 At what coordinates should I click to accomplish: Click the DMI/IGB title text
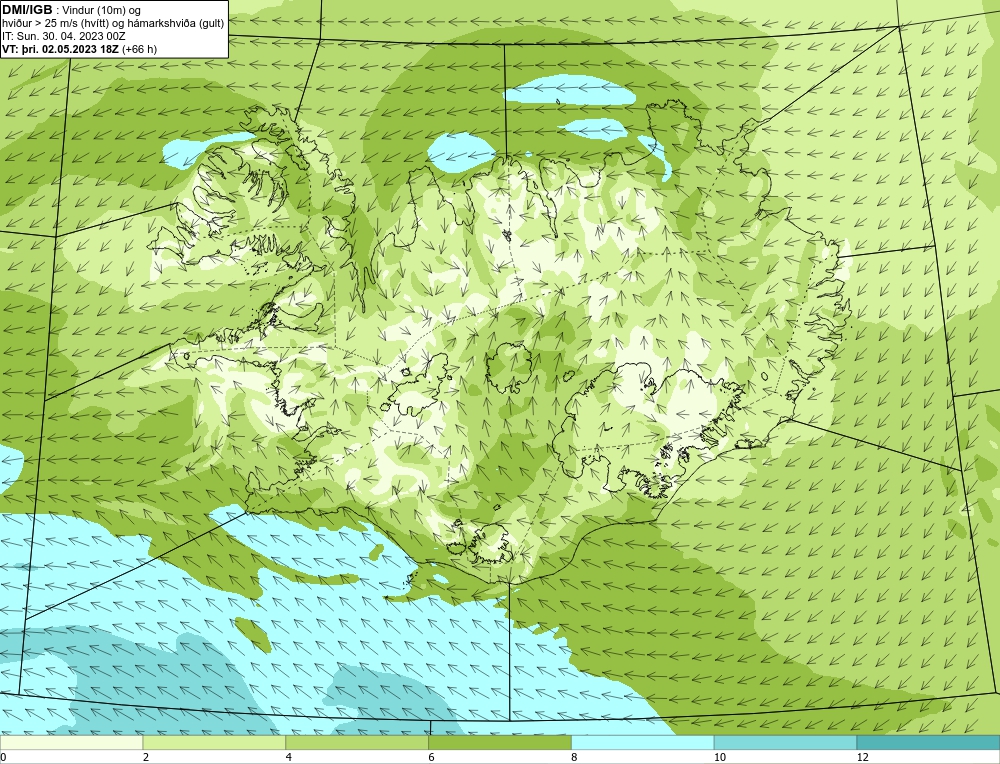pos(27,10)
